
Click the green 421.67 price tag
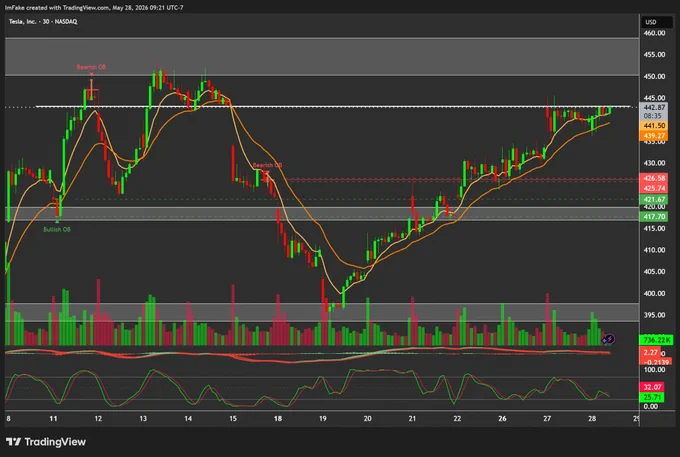pyautogui.click(x=654, y=199)
